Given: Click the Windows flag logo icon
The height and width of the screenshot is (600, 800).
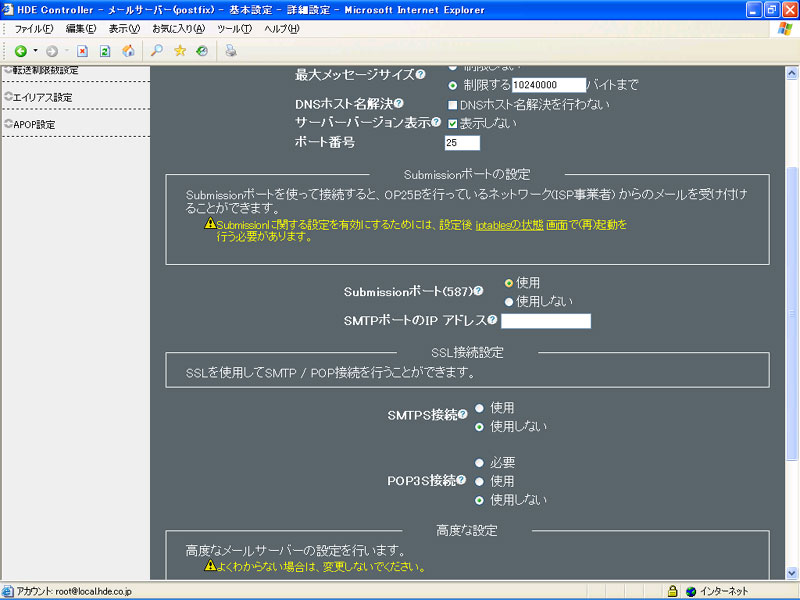Looking at the screenshot, I should (785, 29).
